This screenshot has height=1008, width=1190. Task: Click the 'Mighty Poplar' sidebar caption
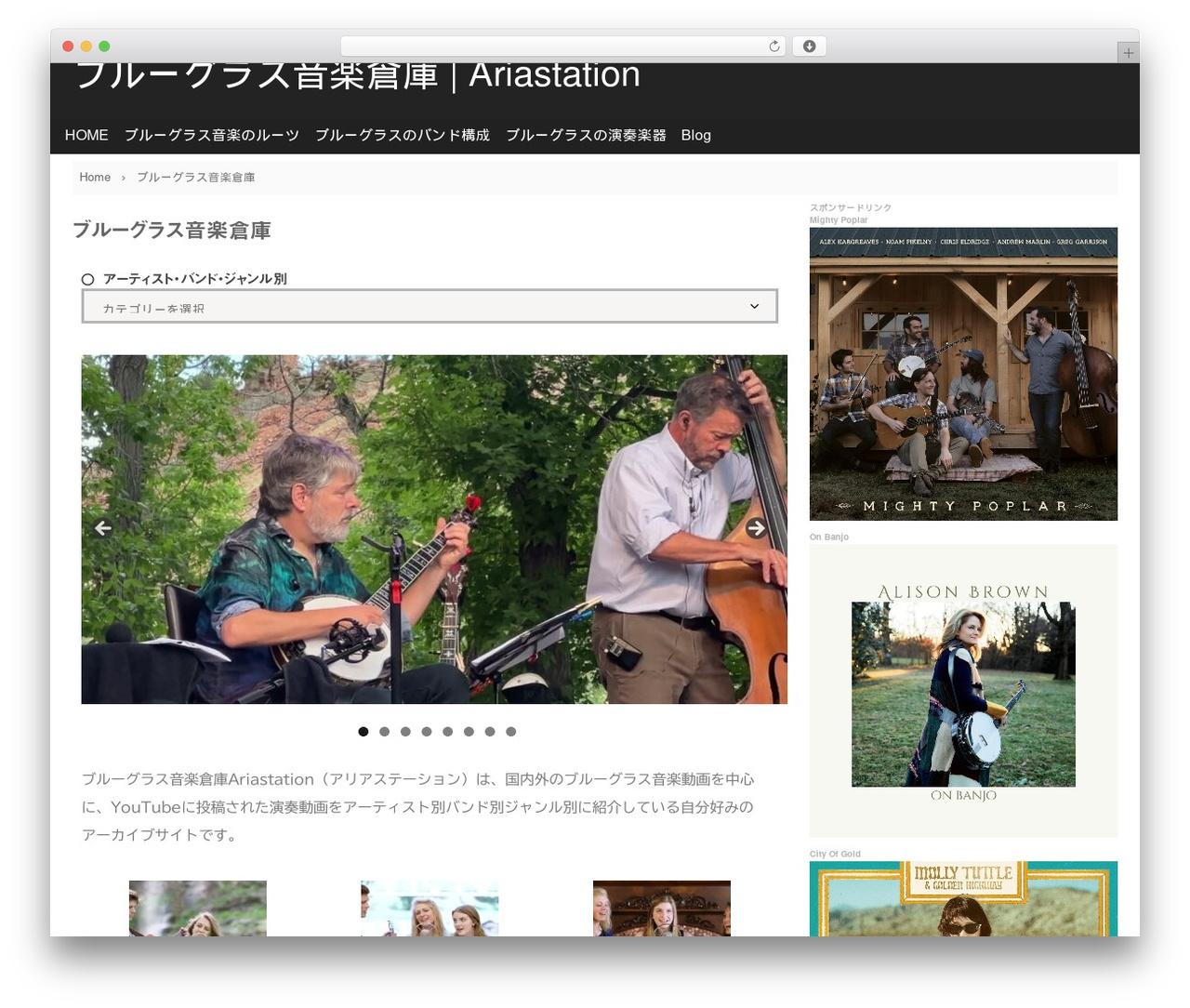[839, 220]
